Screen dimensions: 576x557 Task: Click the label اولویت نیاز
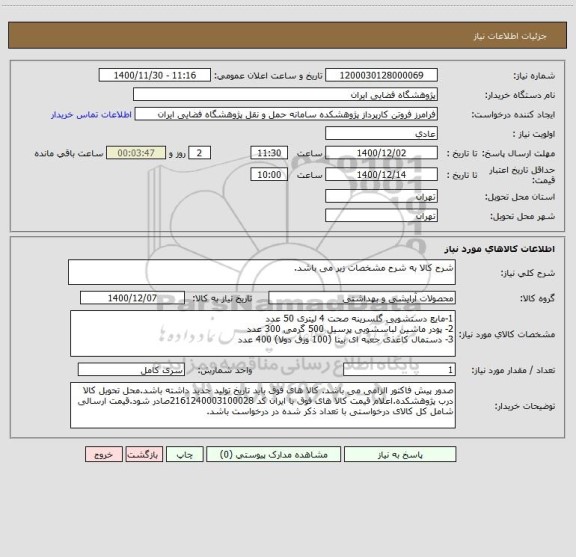coord(533,134)
